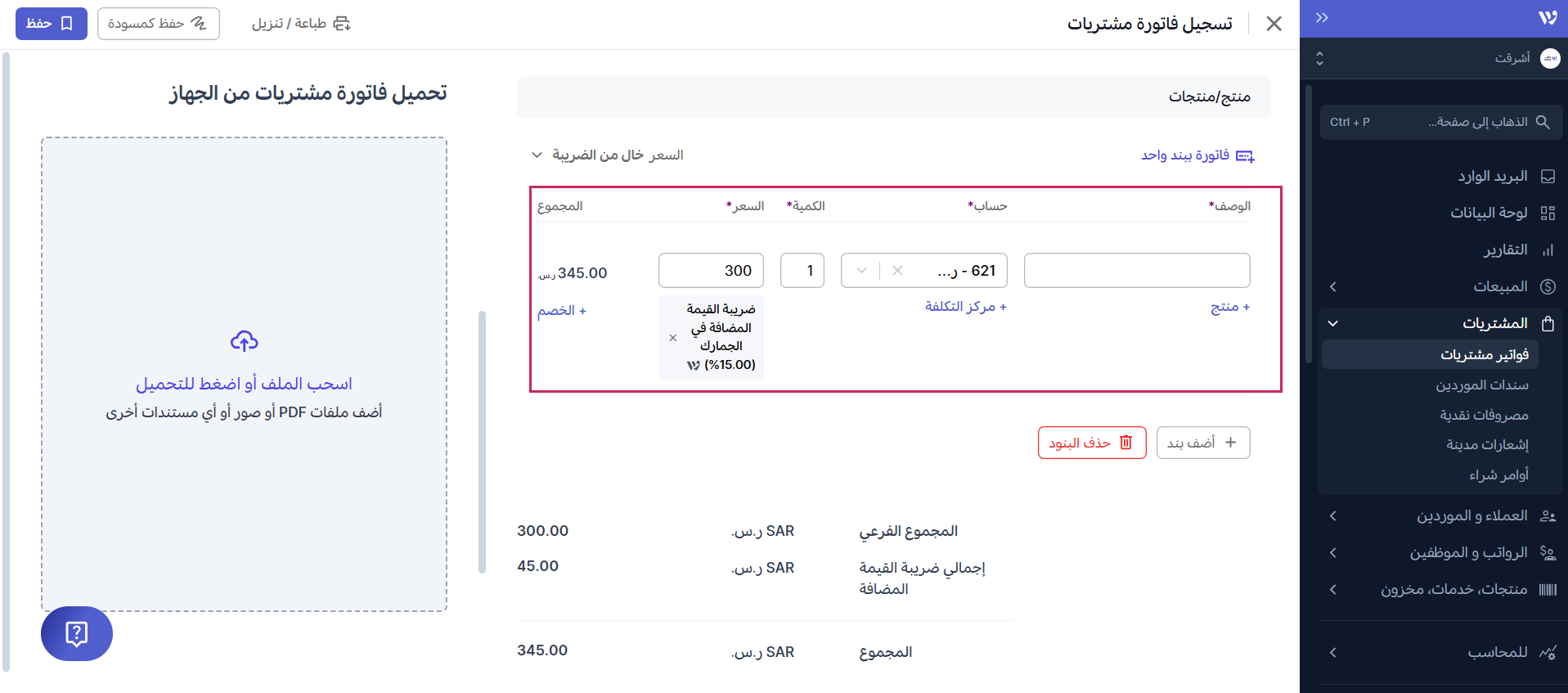The height and width of the screenshot is (693, 1568).
Task: Close the purchase invoice registration form
Action: click(1274, 24)
